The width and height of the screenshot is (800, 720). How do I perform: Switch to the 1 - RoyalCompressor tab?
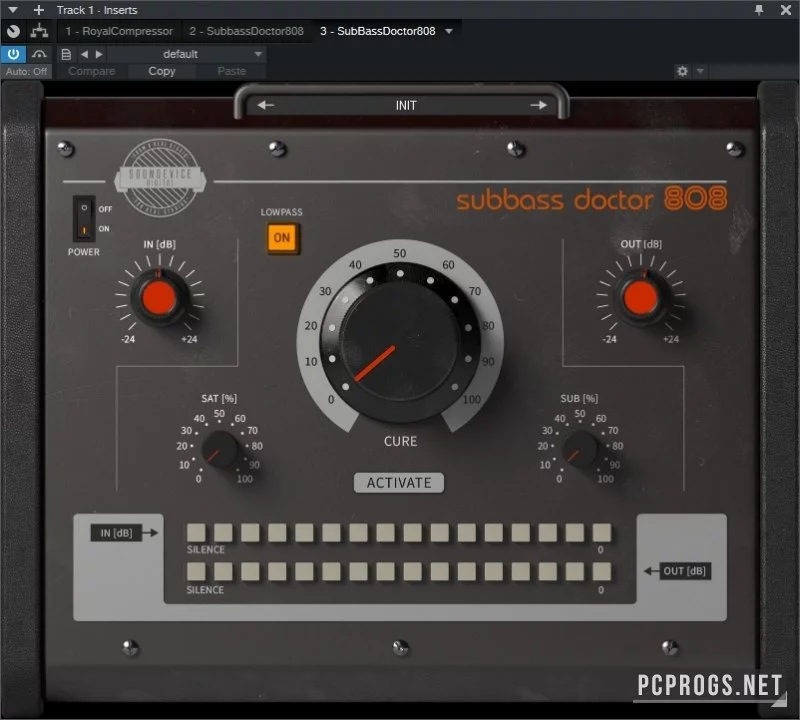pos(119,31)
